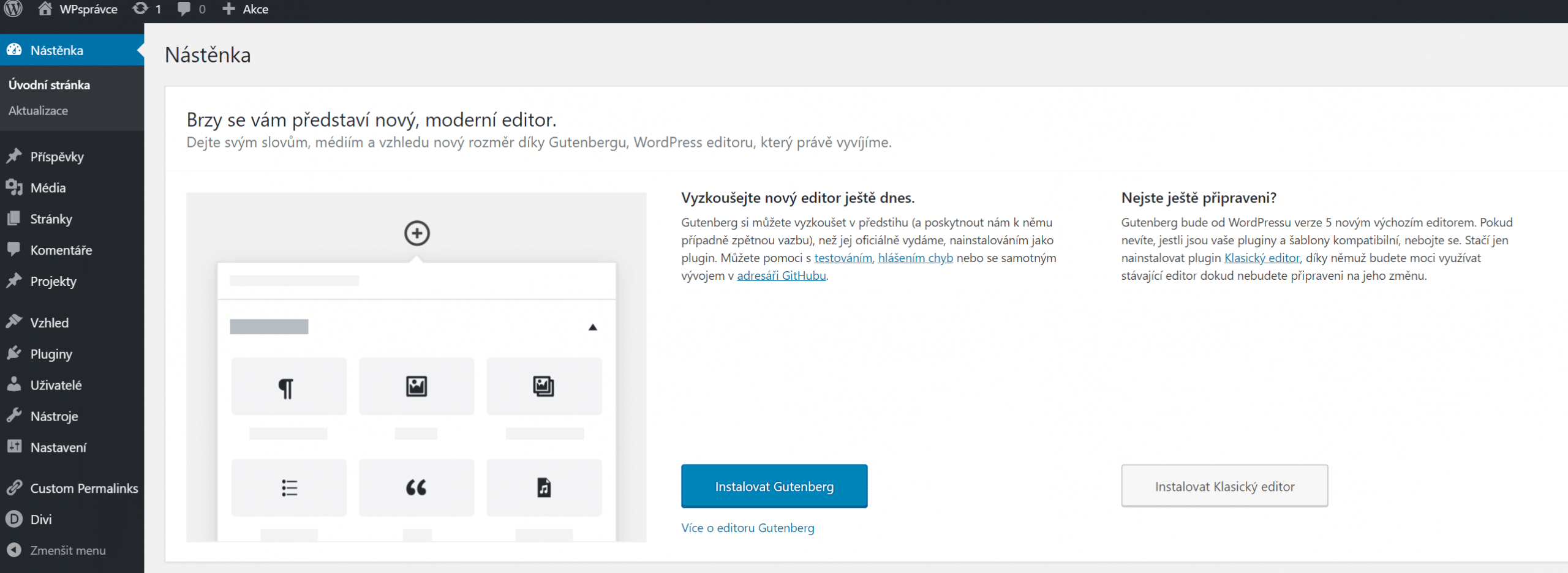This screenshot has width=1568, height=573.
Task: Click the circled plus add-block icon
Action: click(417, 233)
